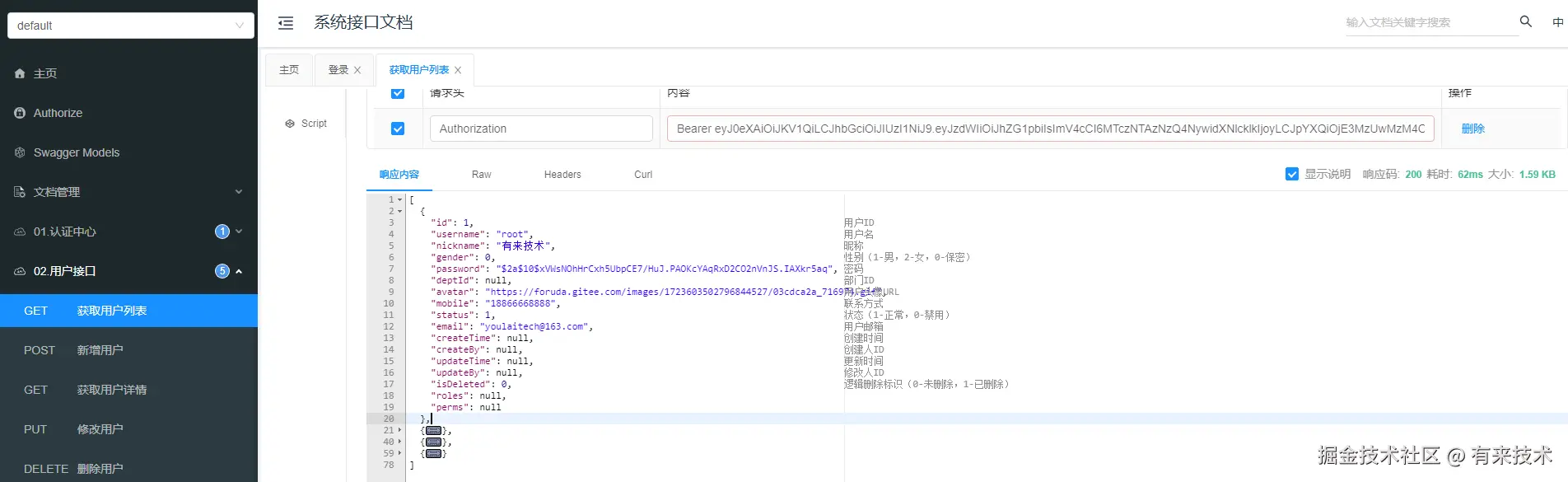The height and width of the screenshot is (482, 1568).
Task: Toggle the select-all header checkbox
Action: click(398, 92)
